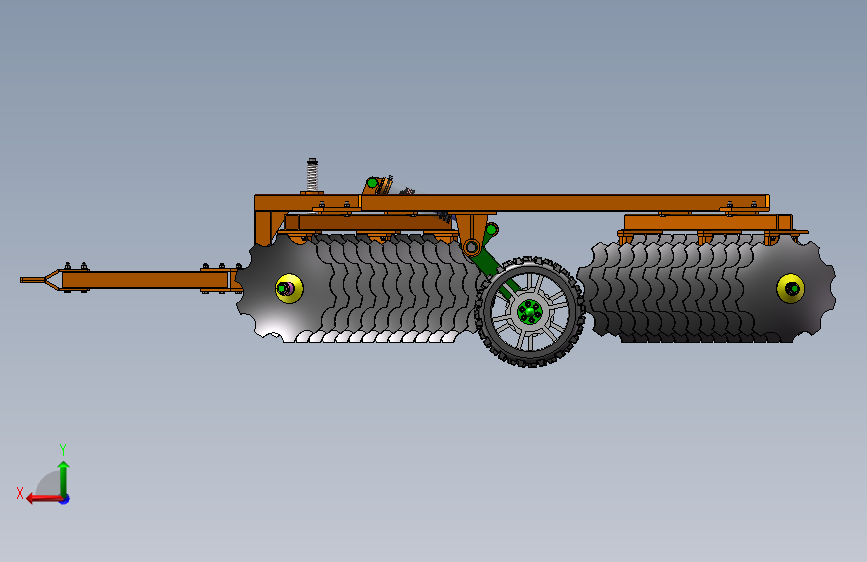Click the green Y axis arrow of triad
867x562 pixels.
[x=64, y=478]
